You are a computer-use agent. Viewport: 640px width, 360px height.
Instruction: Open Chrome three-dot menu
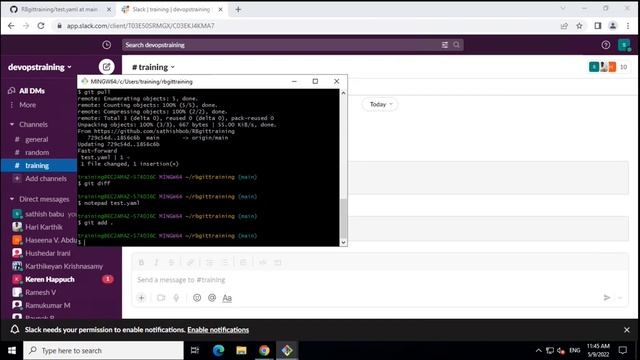tap(628, 26)
